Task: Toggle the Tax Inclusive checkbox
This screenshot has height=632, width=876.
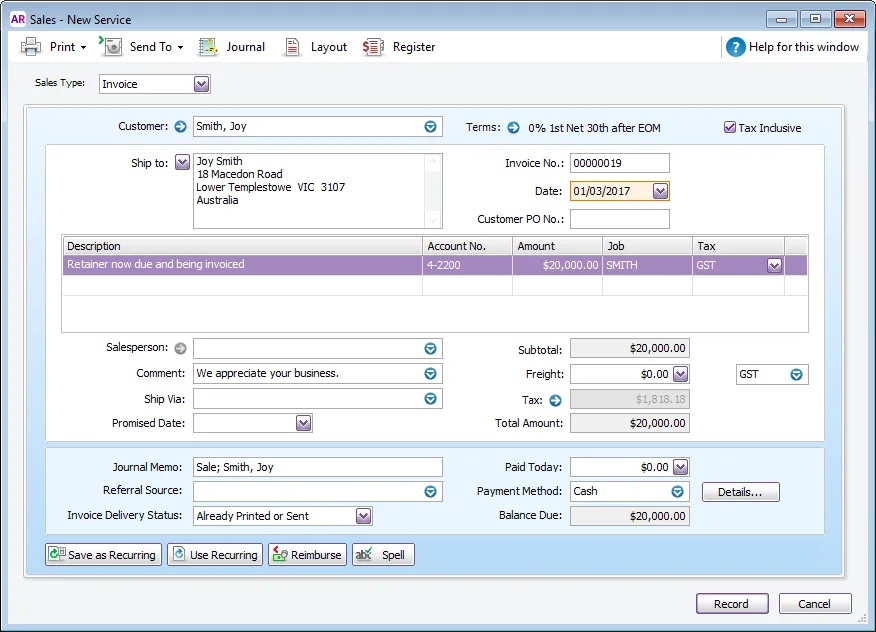Action: click(x=729, y=127)
